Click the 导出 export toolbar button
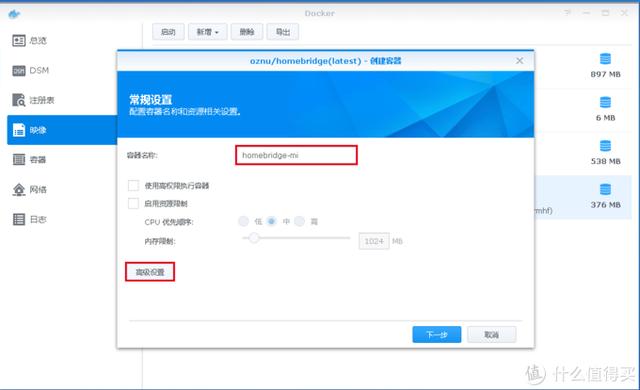Image resolution: width=640 pixels, height=390 pixels. [x=282, y=32]
